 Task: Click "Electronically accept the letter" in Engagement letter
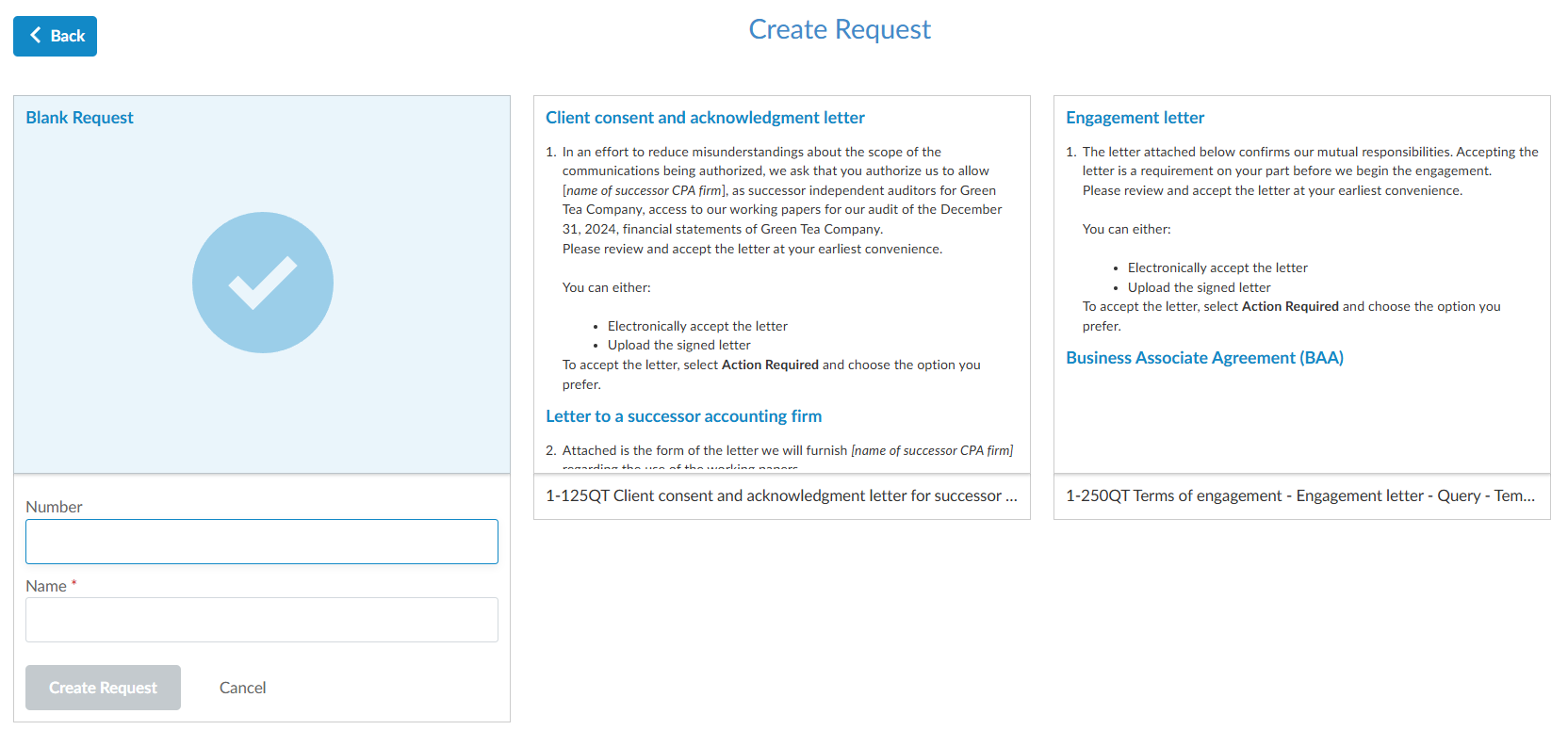(1217, 268)
